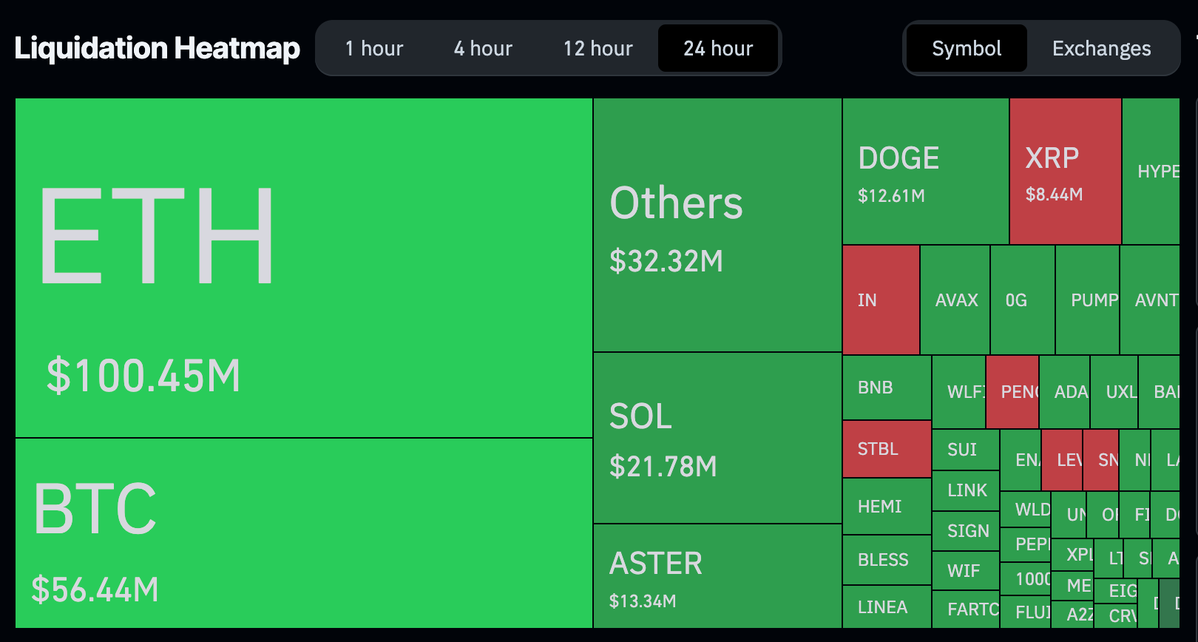Image resolution: width=1198 pixels, height=642 pixels.
Task: Open the BNB heatmap tile
Action: tap(886, 387)
